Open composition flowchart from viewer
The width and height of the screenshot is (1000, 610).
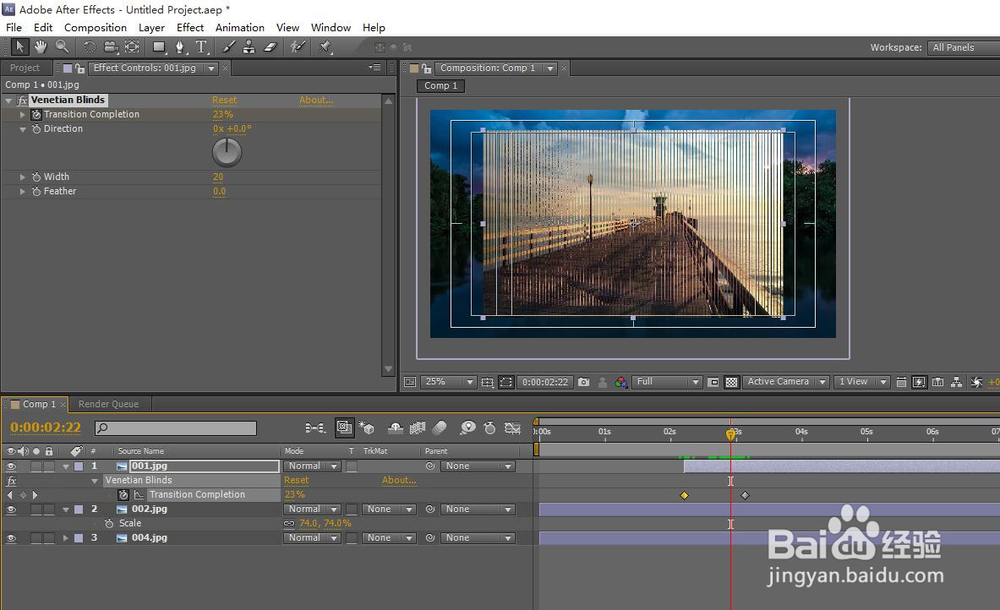point(956,382)
